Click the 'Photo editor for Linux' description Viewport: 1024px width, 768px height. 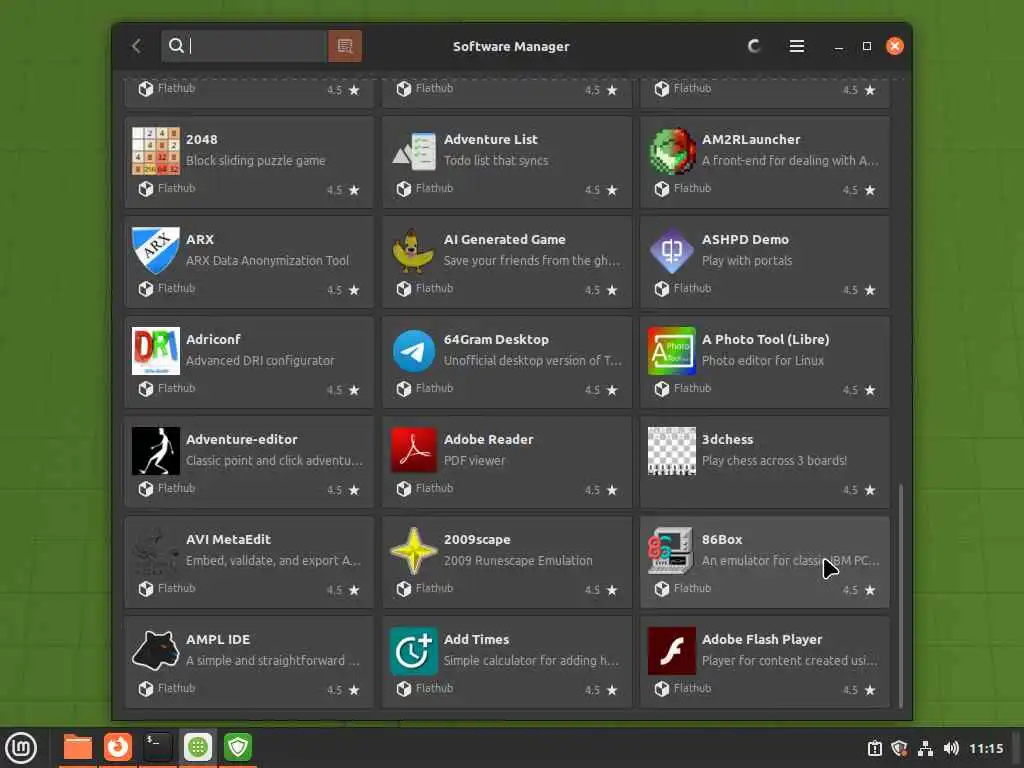tap(763, 360)
